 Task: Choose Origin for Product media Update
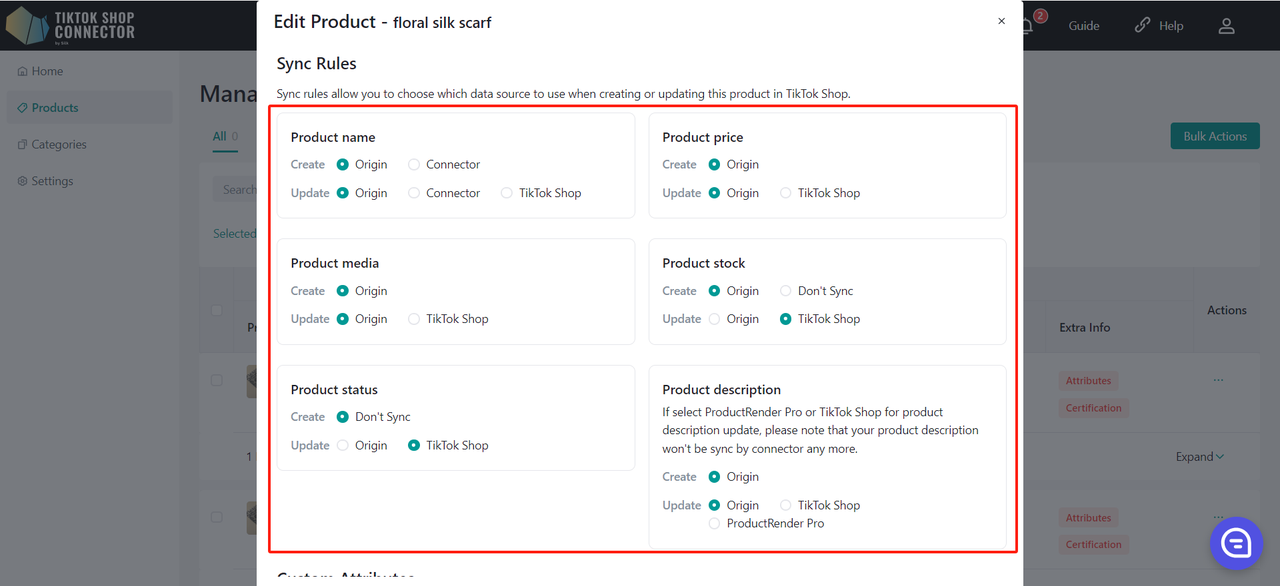coord(343,319)
